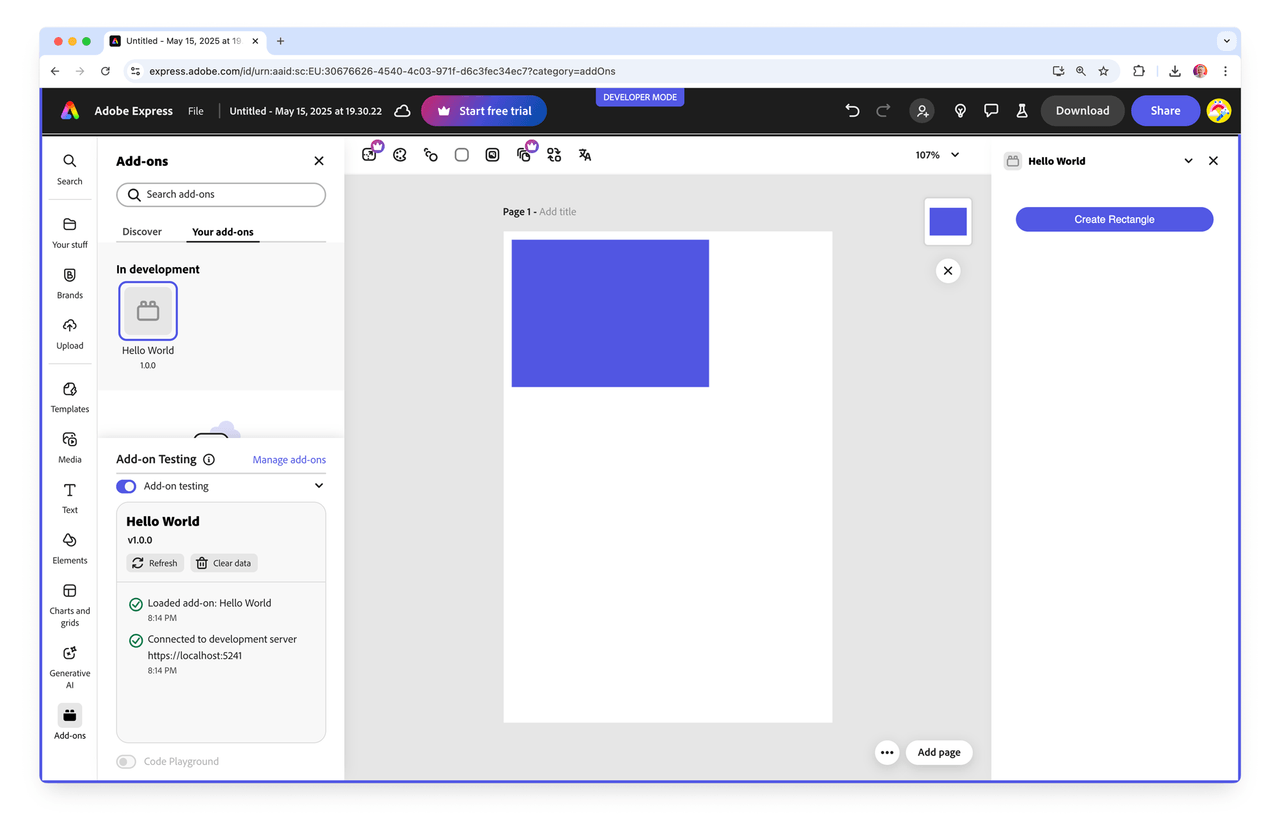Click the Create Rectangle button
This screenshot has height=835, width=1280.
[1114, 219]
